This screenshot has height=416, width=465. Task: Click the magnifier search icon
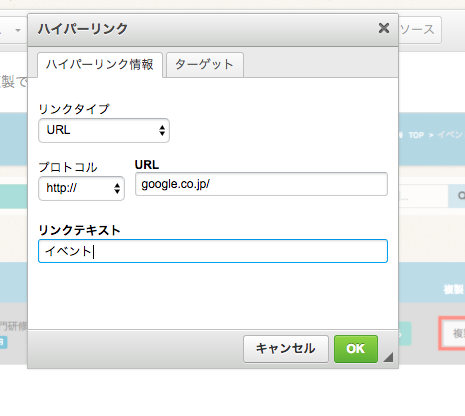tap(461, 196)
